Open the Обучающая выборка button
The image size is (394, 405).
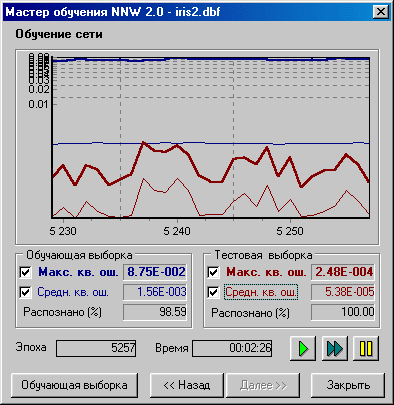pyautogui.click(x=74, y=385)
